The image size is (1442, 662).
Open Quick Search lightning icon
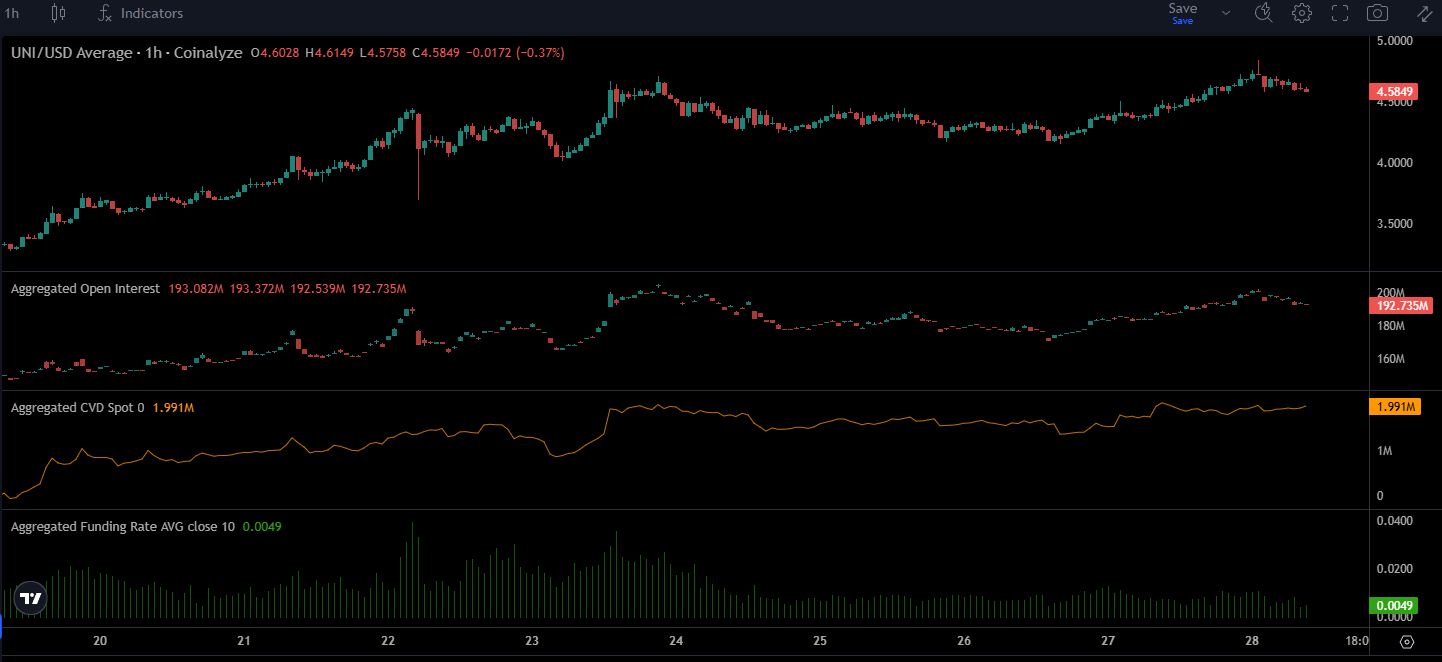[1263, 13]
